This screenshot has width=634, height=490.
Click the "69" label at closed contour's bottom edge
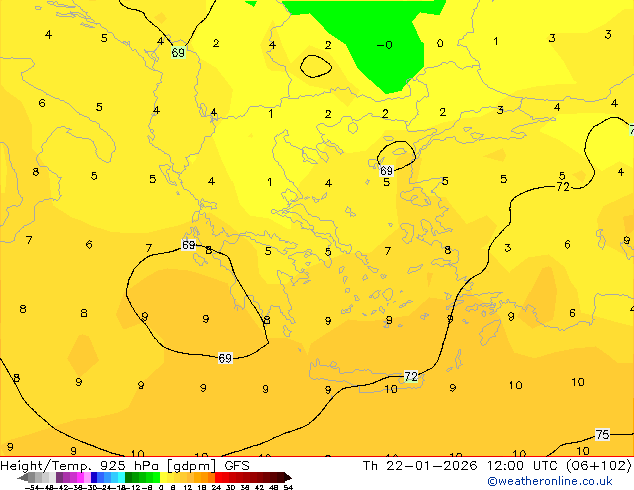click(225, 358)
